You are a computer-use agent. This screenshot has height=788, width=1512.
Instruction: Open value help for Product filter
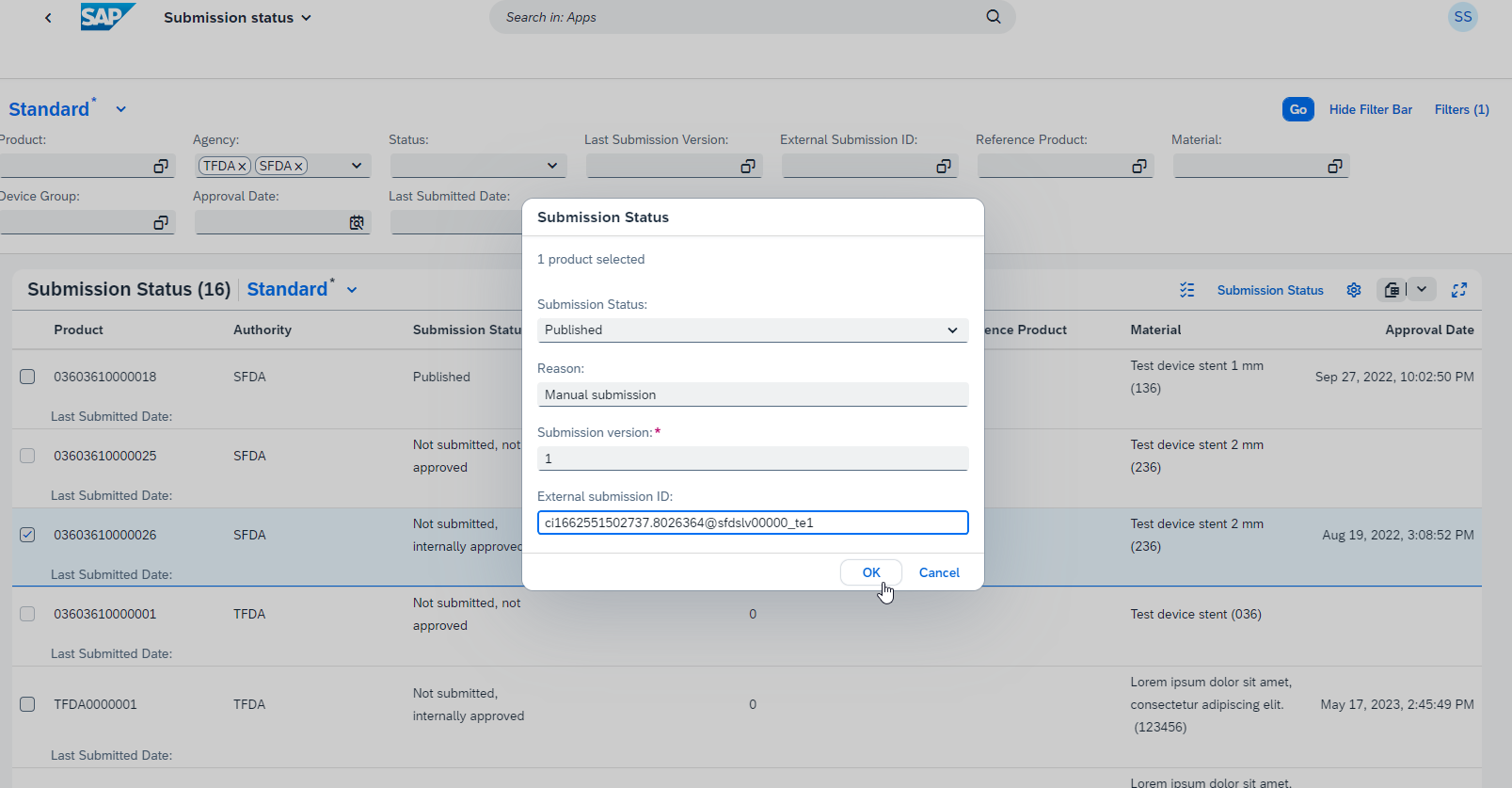click(x=161, y=167)
